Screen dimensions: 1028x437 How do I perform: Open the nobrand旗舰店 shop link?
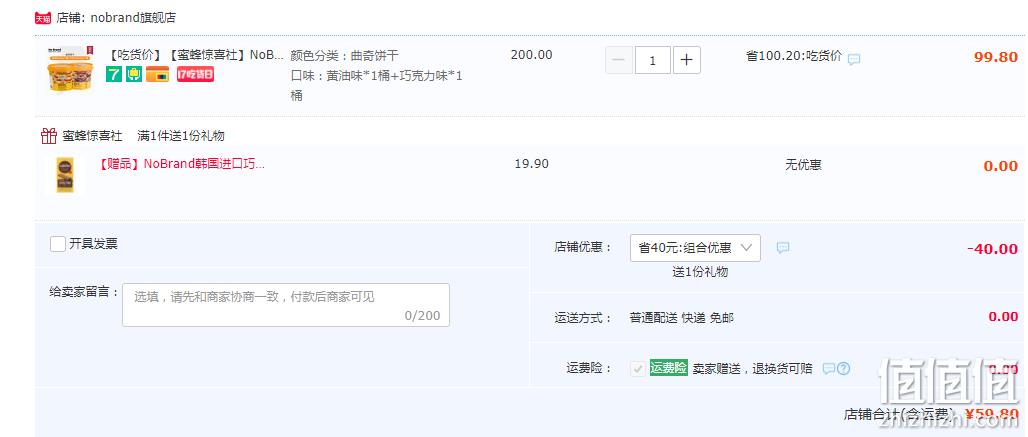point(133,18)
